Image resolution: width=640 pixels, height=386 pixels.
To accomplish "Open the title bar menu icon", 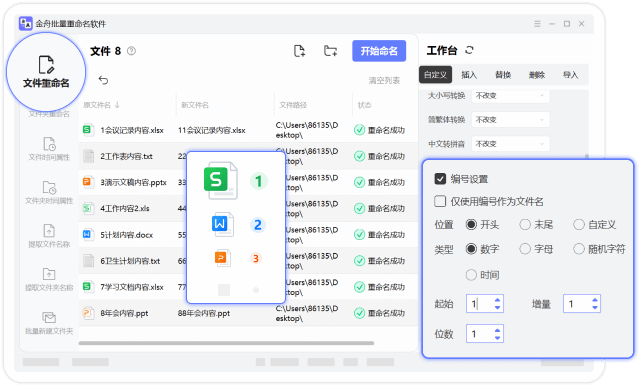I will pyautogui.click(x=537, y=24).
